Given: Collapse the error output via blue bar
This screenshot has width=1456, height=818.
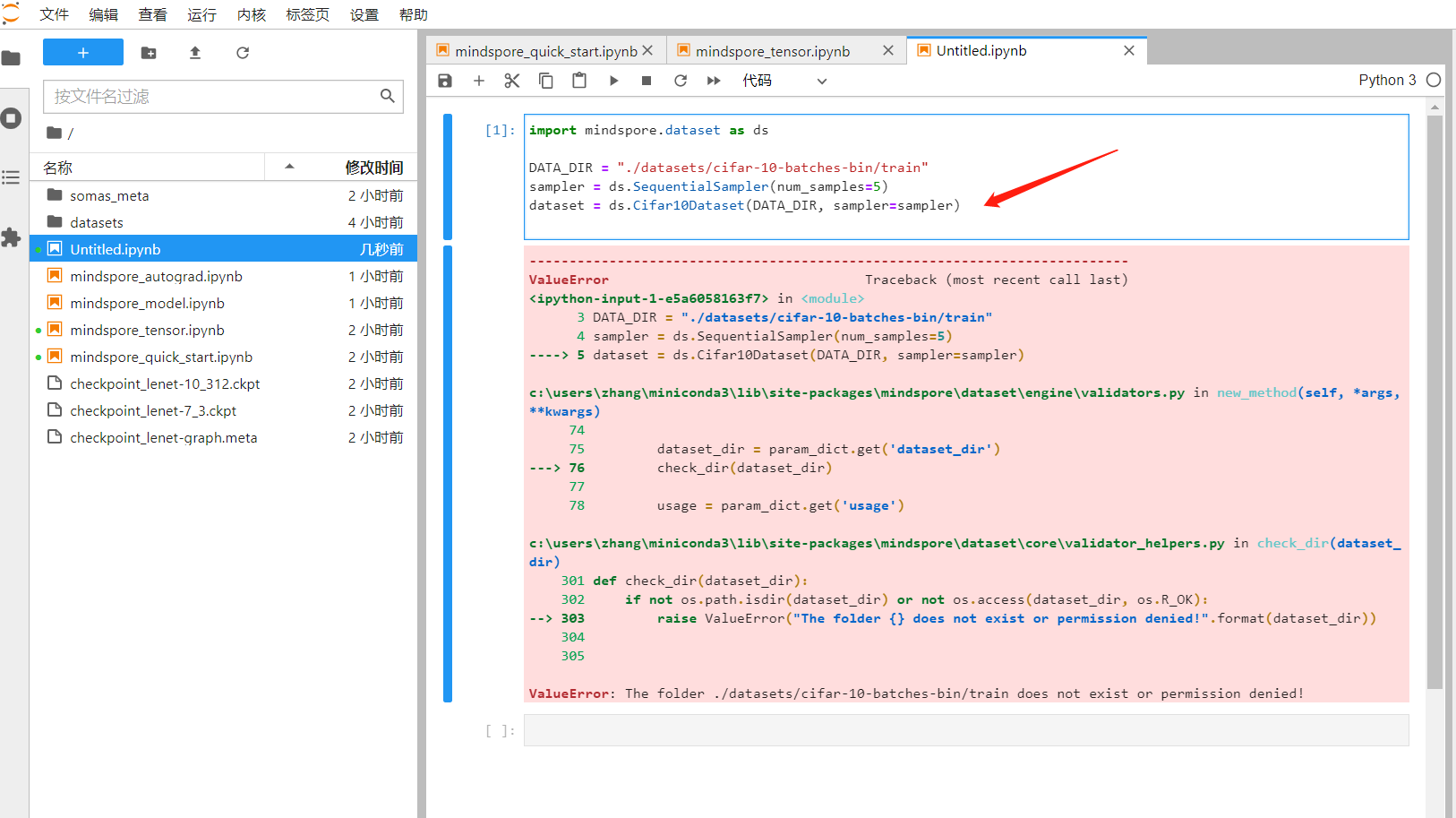Looking at the screenshot, I should (x=448, y=474).
